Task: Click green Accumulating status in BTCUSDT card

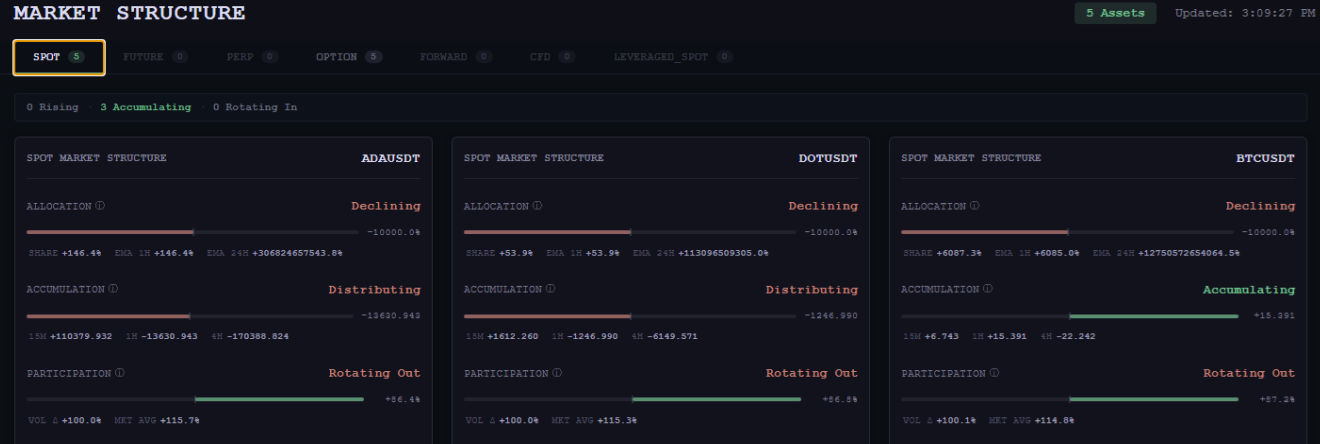Action: coord(1249,289)
